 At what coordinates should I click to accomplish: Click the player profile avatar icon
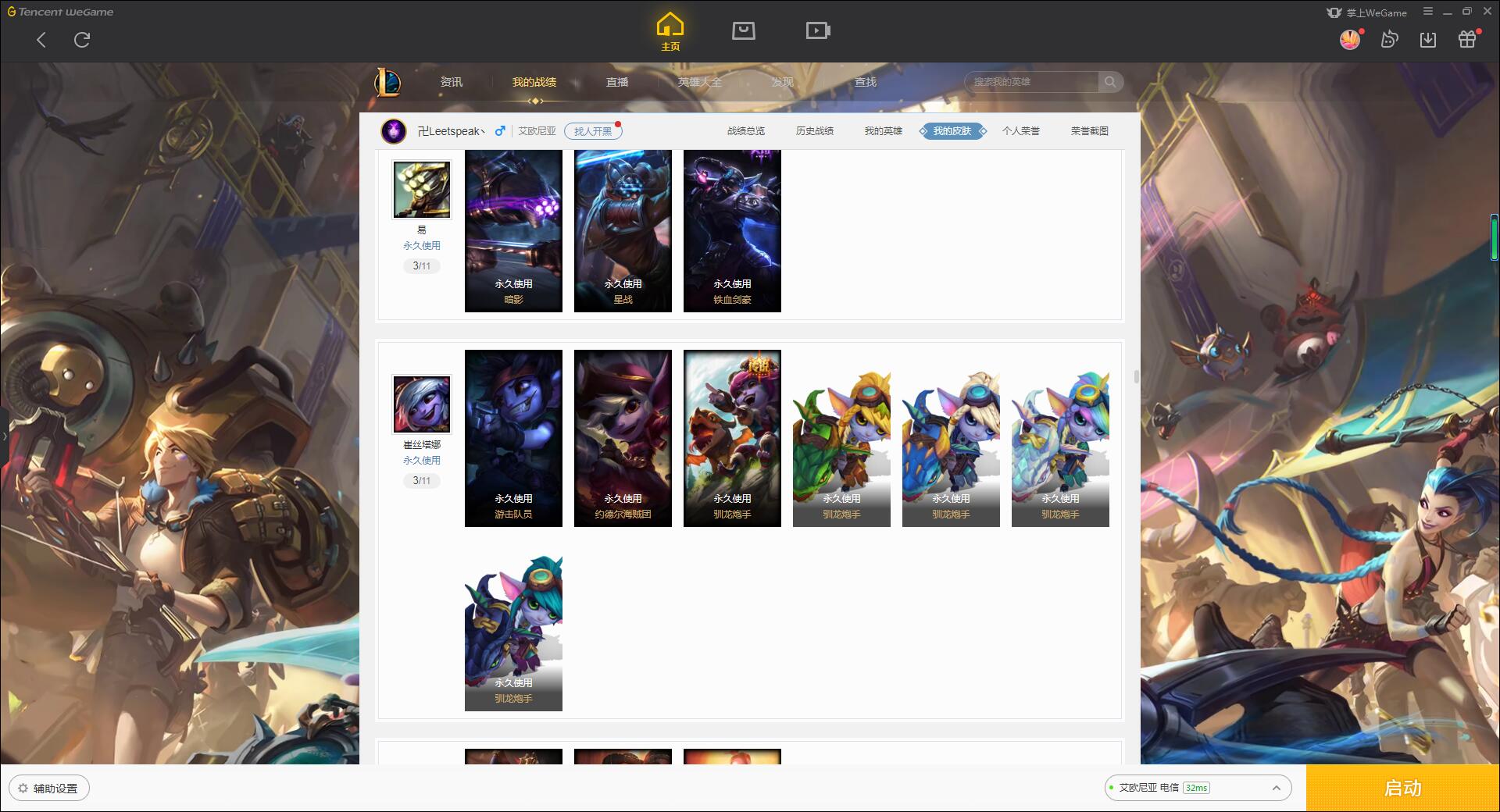coord(394,130)
